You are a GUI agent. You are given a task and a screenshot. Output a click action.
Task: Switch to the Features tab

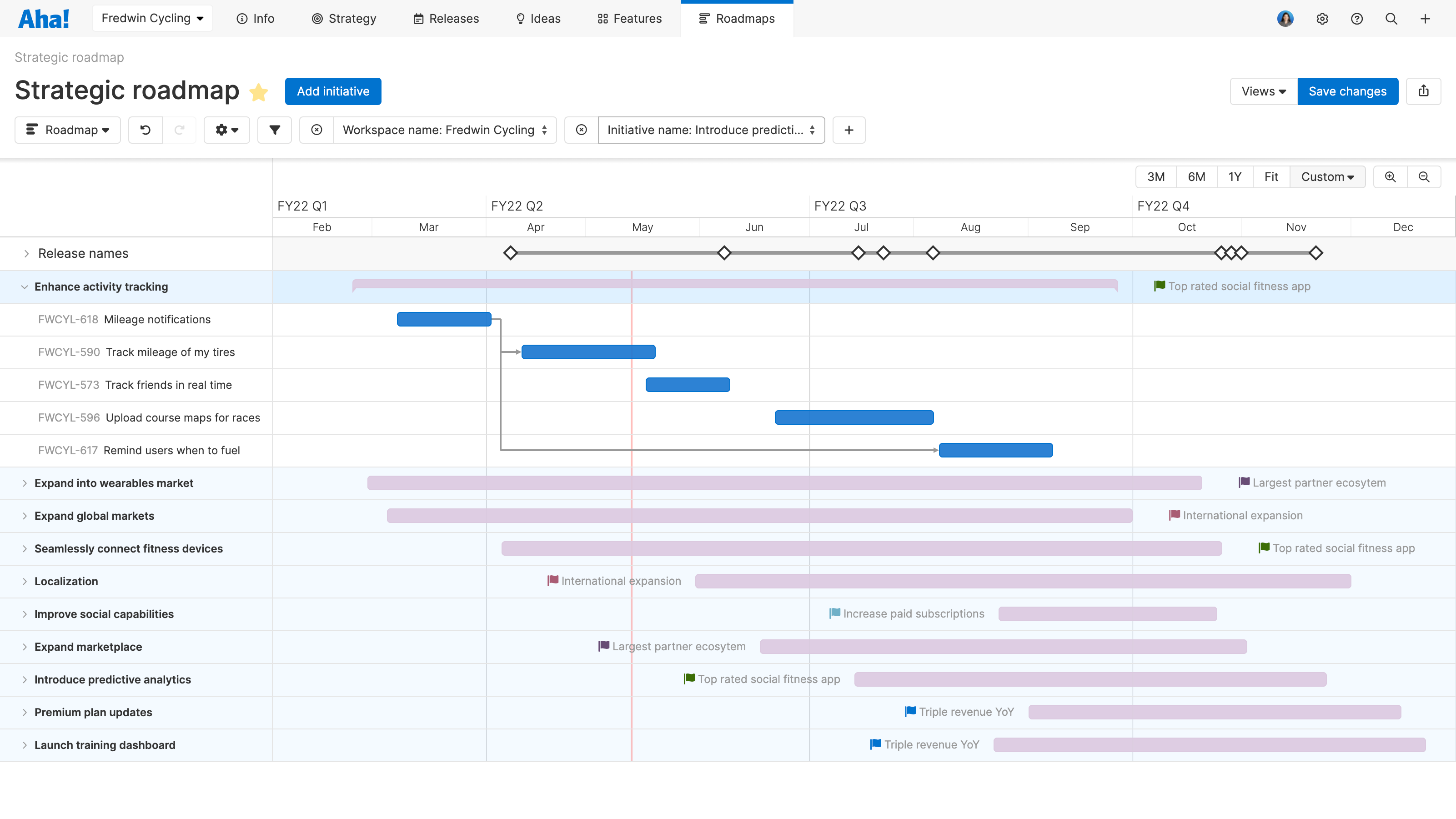pos(630,19)
